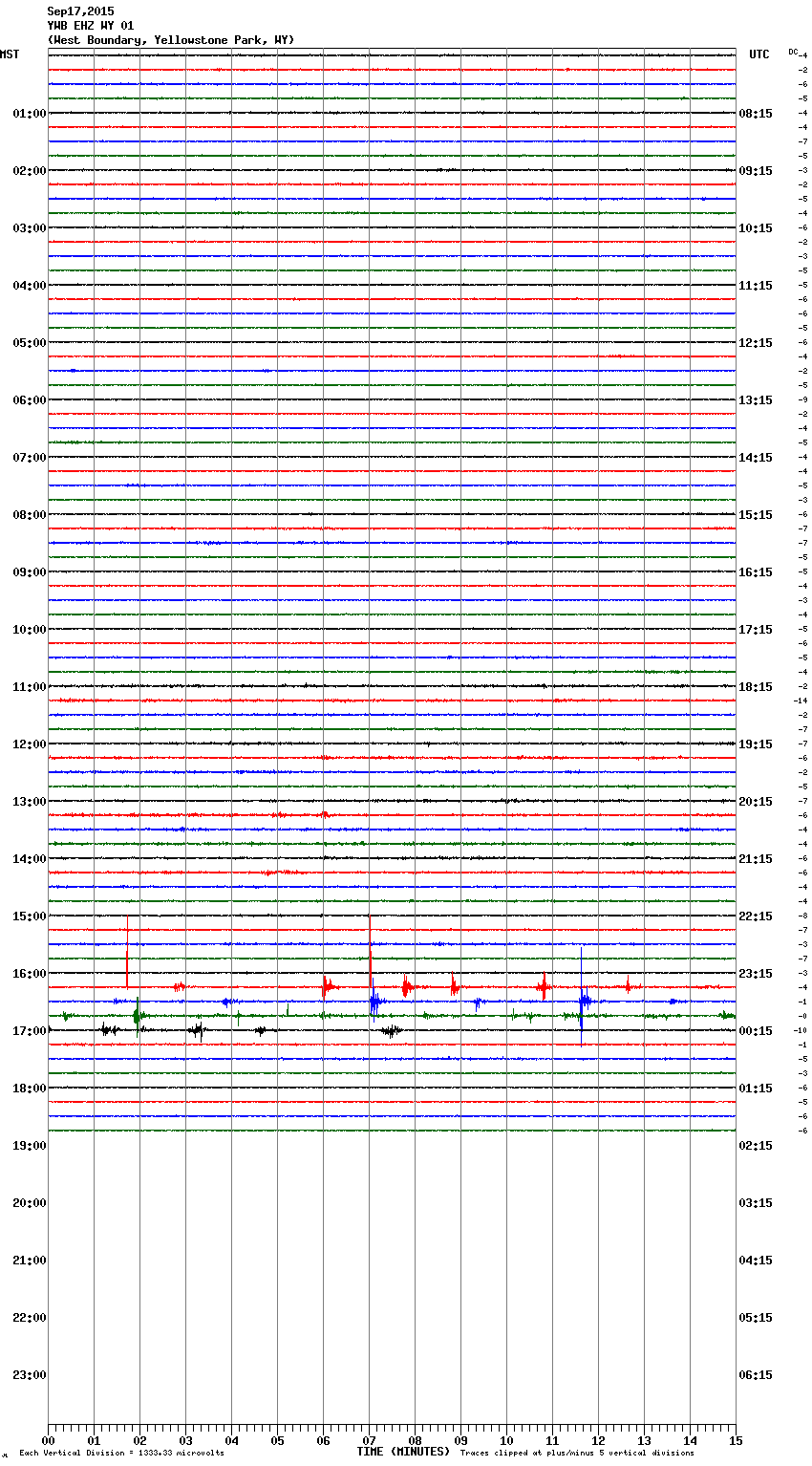
Task: Click the 16:15 red-trace event near minute 11
Action: (x=543, y=986)
